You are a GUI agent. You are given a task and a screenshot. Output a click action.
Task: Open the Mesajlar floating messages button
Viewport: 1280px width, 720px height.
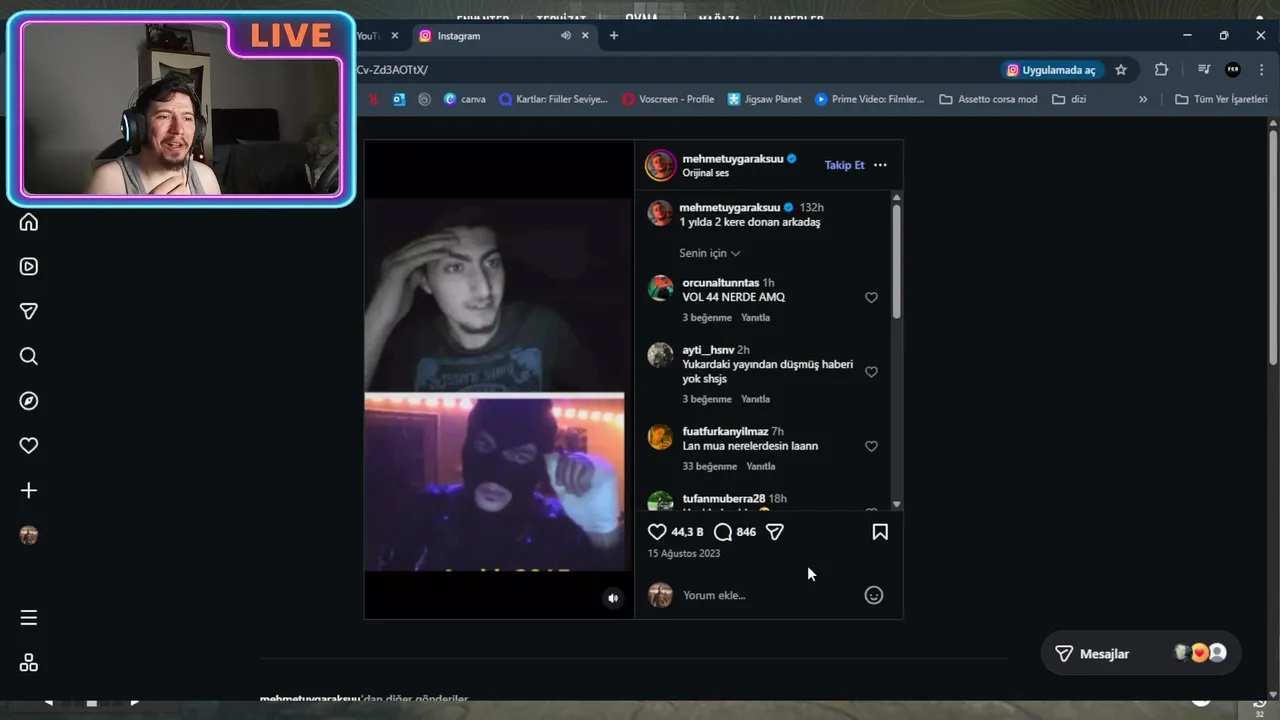tap(1141, 653)
